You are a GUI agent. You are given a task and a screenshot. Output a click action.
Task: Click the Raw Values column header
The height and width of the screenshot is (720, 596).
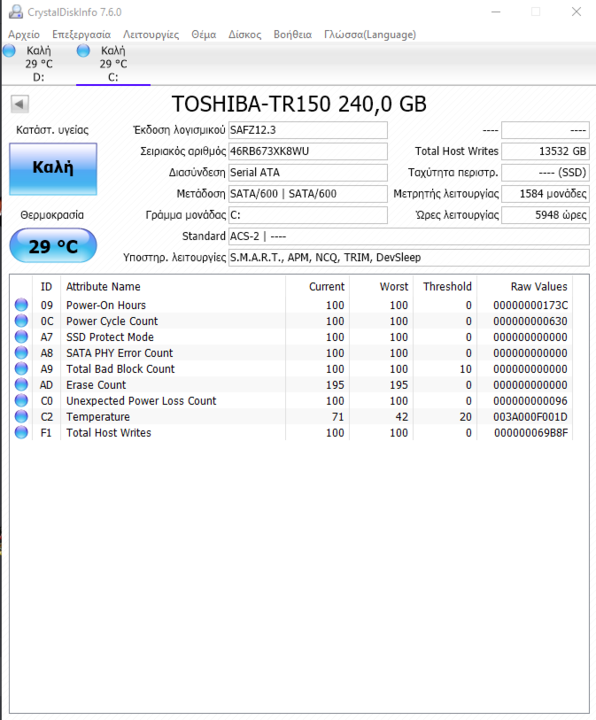click(539, 287)
